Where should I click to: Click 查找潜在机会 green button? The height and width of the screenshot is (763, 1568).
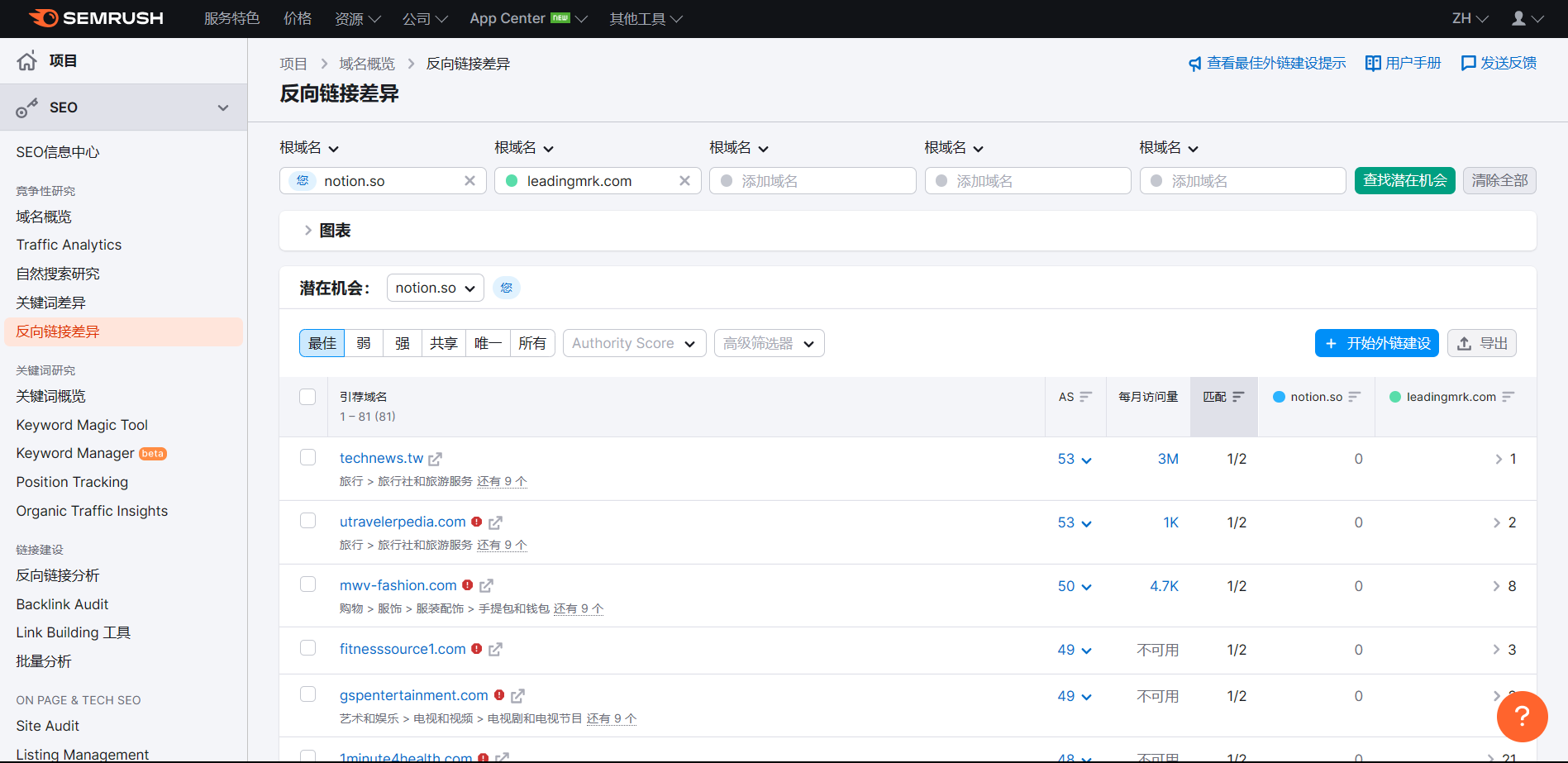pyautogui.click(x=1404, y=180)
